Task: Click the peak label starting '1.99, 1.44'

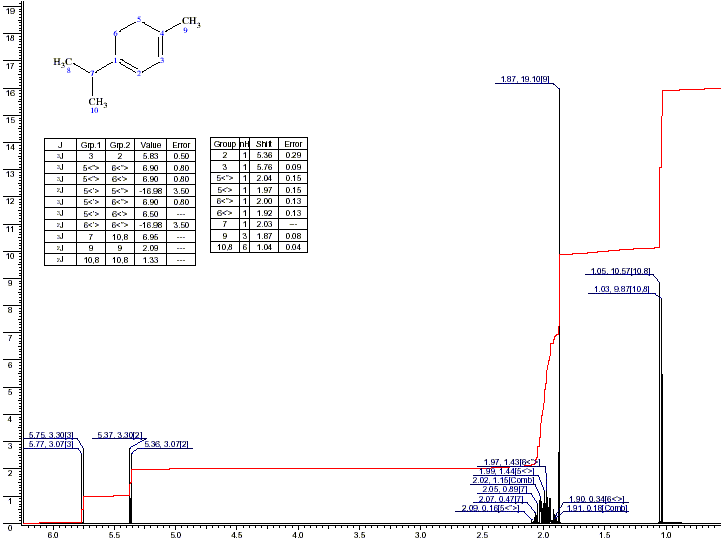Action: point(507,471)
